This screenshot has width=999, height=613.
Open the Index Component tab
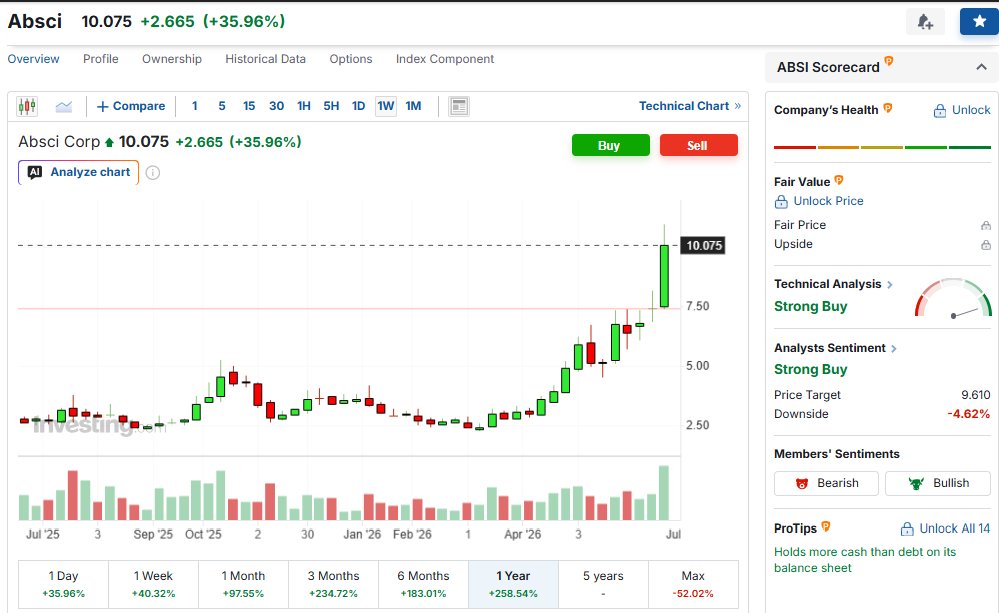(x=445, y=59)
